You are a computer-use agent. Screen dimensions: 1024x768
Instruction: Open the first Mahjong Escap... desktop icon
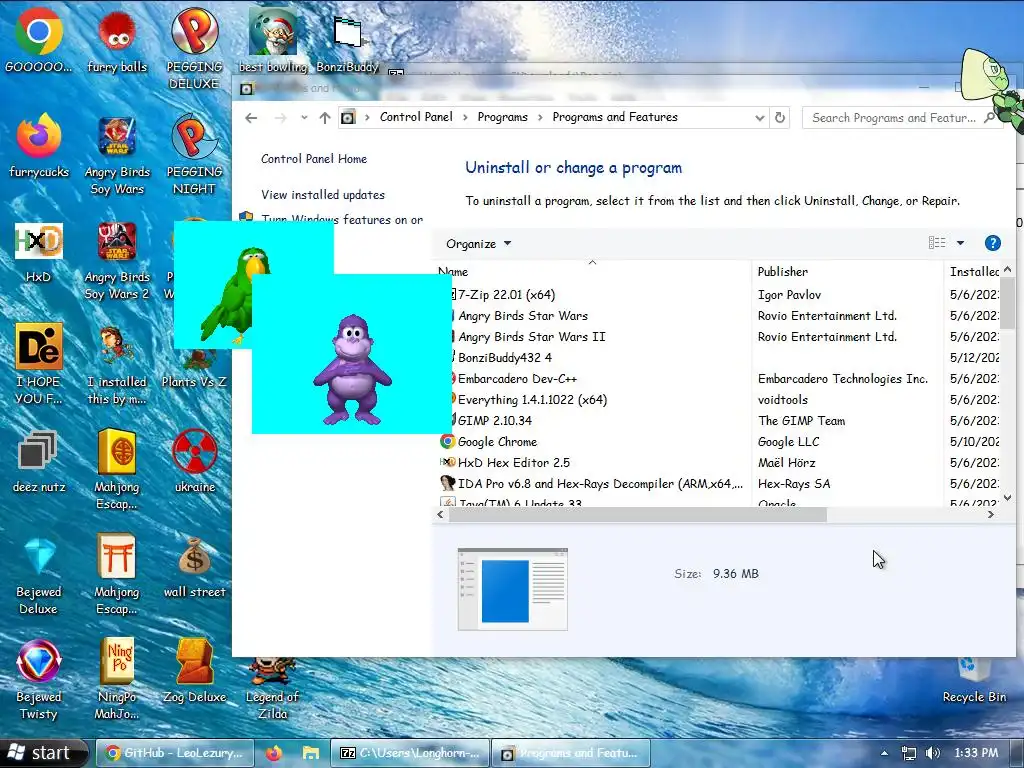click(117, 469)
